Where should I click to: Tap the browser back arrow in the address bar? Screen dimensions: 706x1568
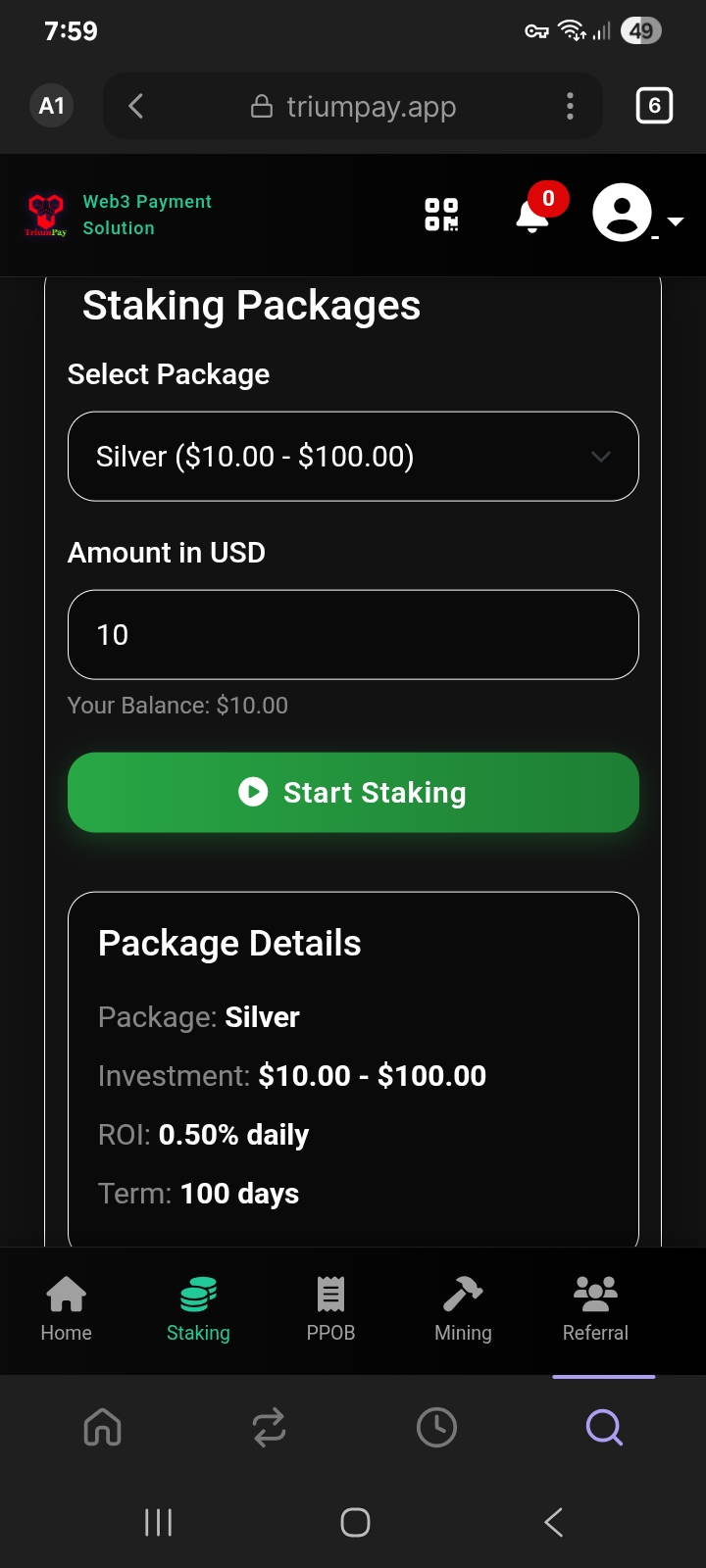click(x=136, y=106)
